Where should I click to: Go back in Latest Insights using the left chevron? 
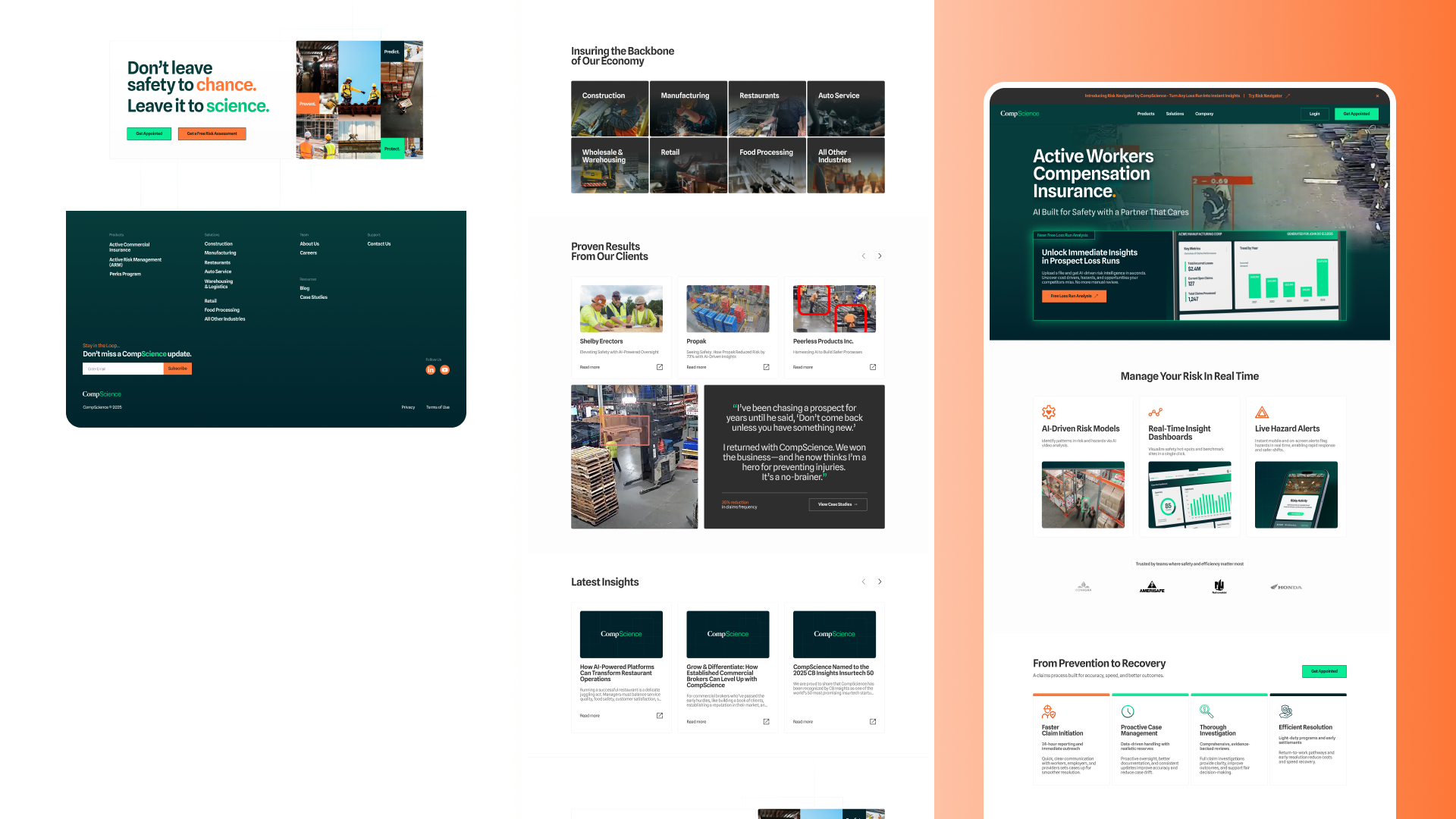pyautogui.click(x=863, y=582)
